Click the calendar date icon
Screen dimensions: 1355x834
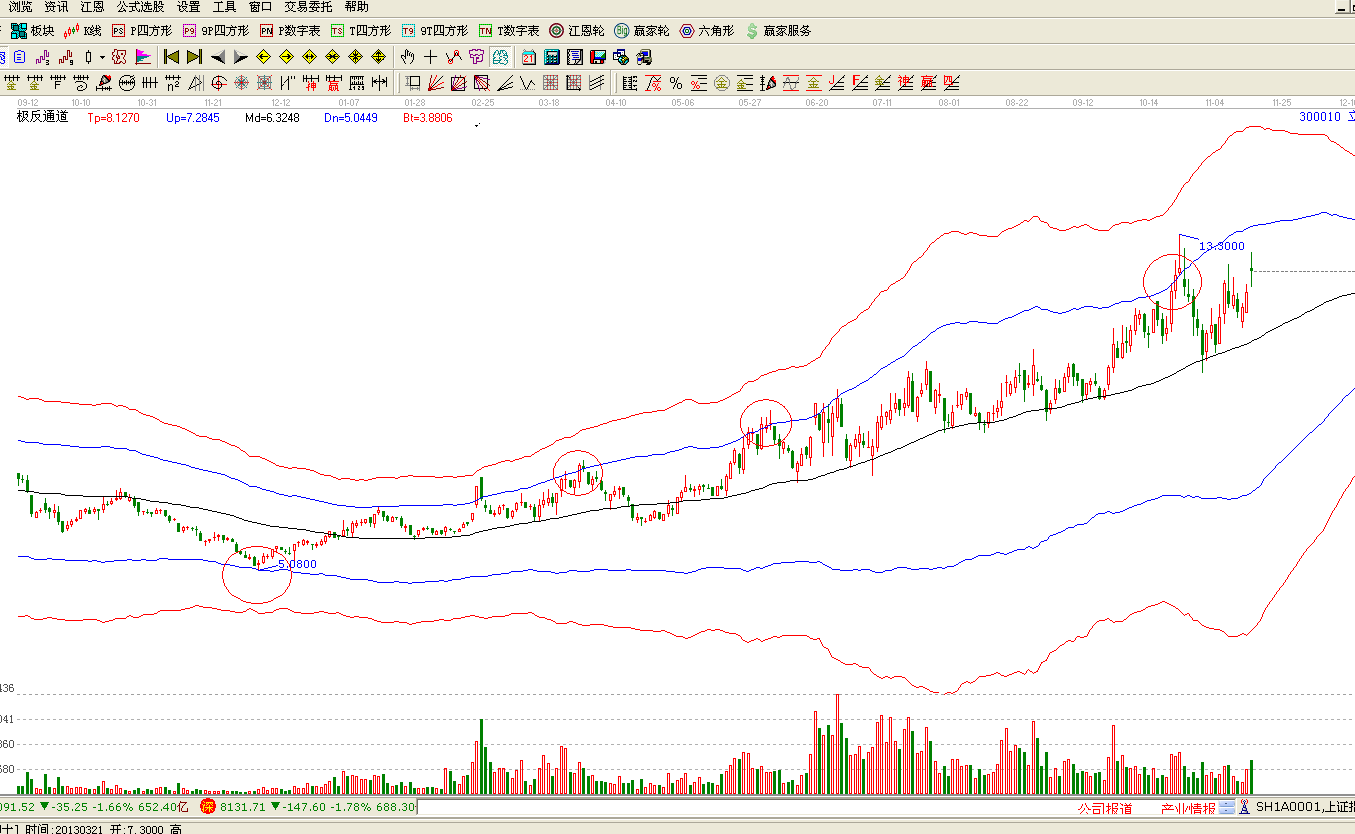528,57
